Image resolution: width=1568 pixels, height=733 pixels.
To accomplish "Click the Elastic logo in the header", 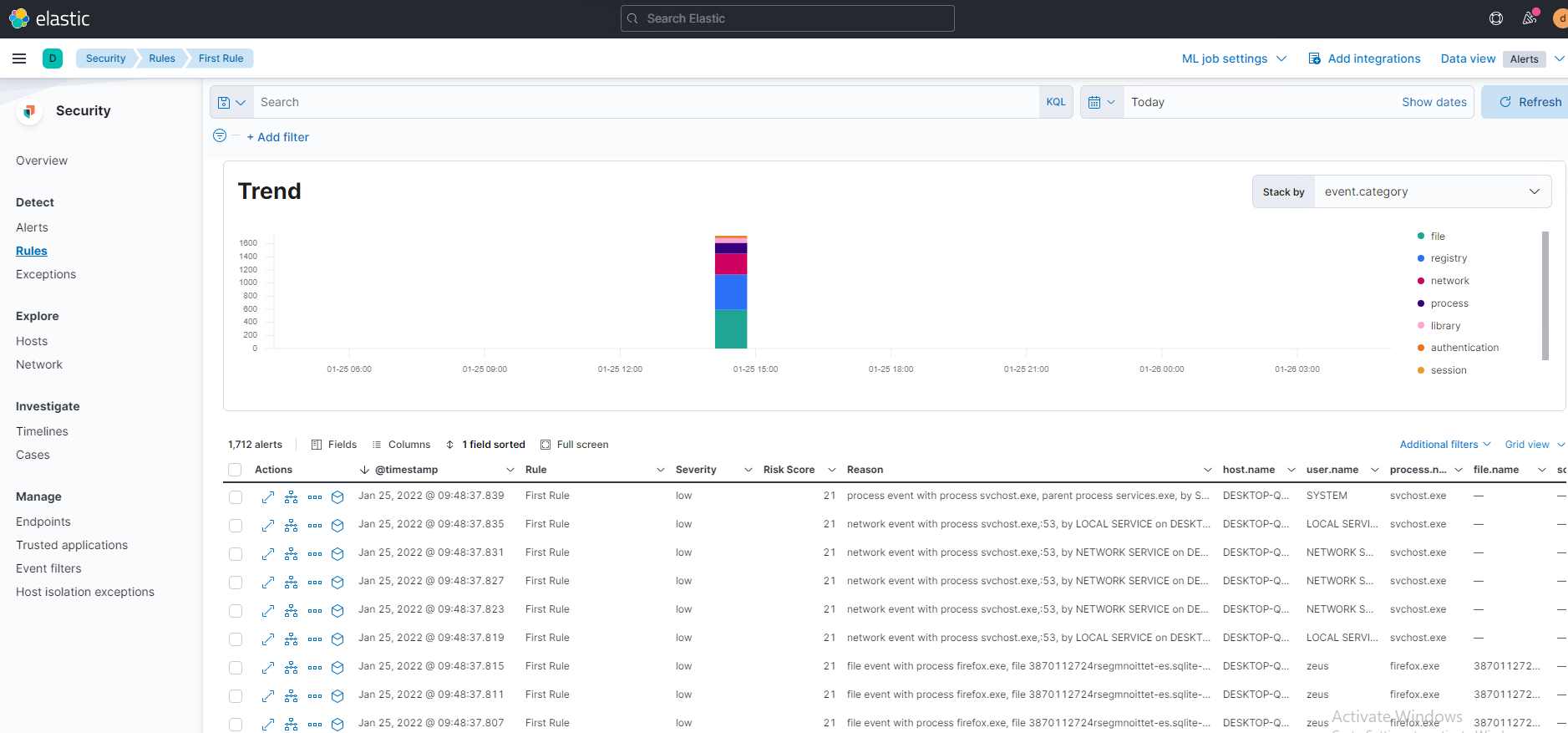I will (50, 18).
